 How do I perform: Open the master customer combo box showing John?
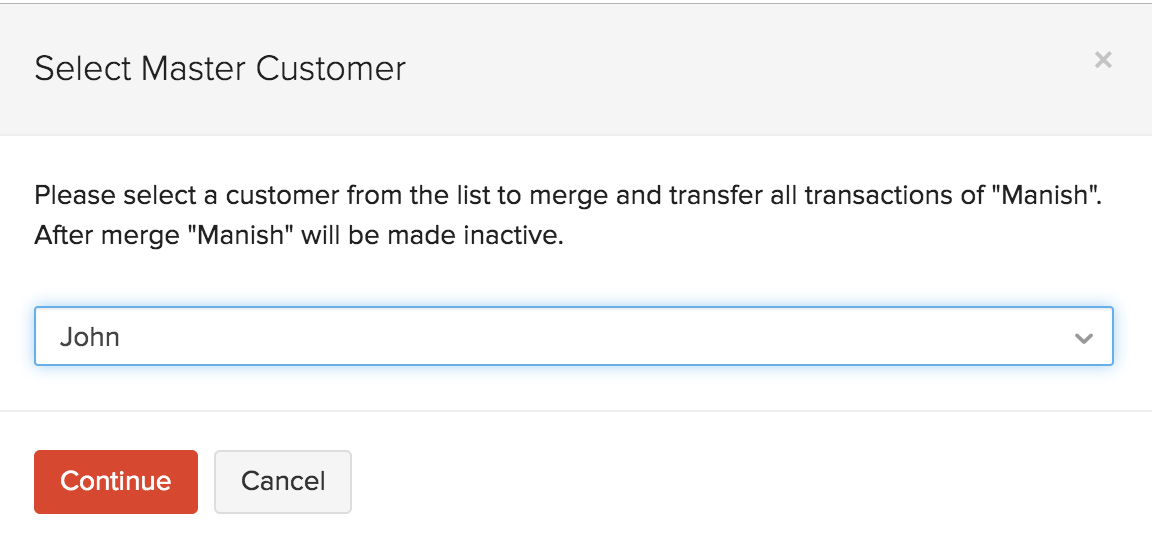click(x=560, y=337)
